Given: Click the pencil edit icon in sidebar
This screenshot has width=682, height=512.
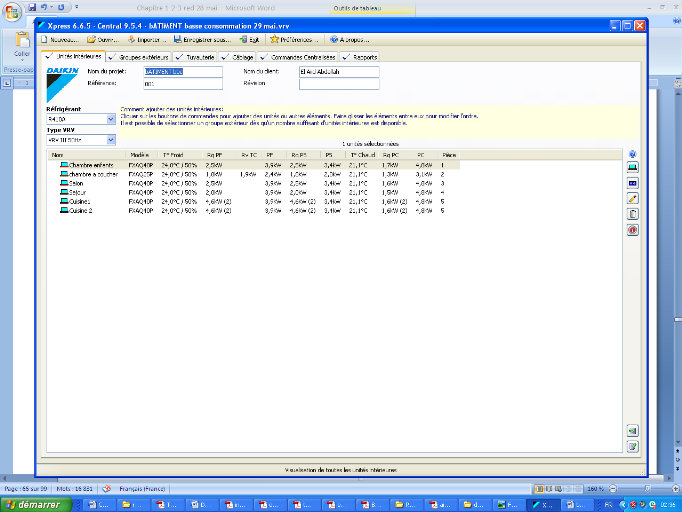Looking at the screenshot, I should [632, 199].
